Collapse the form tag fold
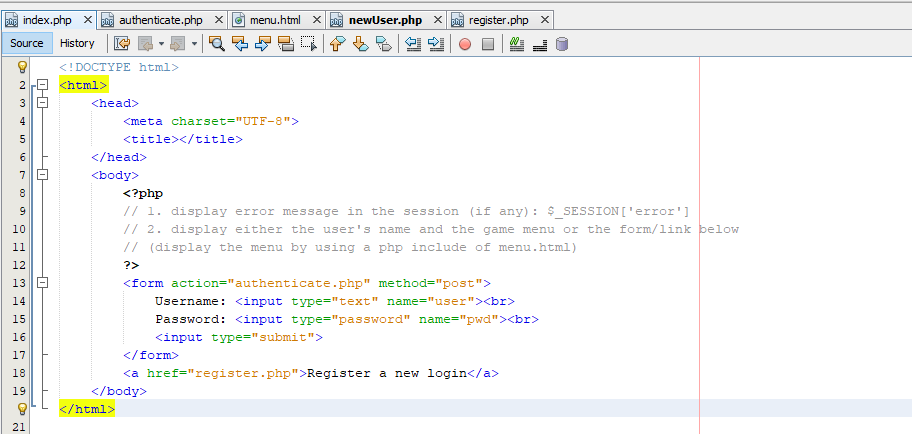This screenshot has width=912, height=434. [x=42, y=283]
